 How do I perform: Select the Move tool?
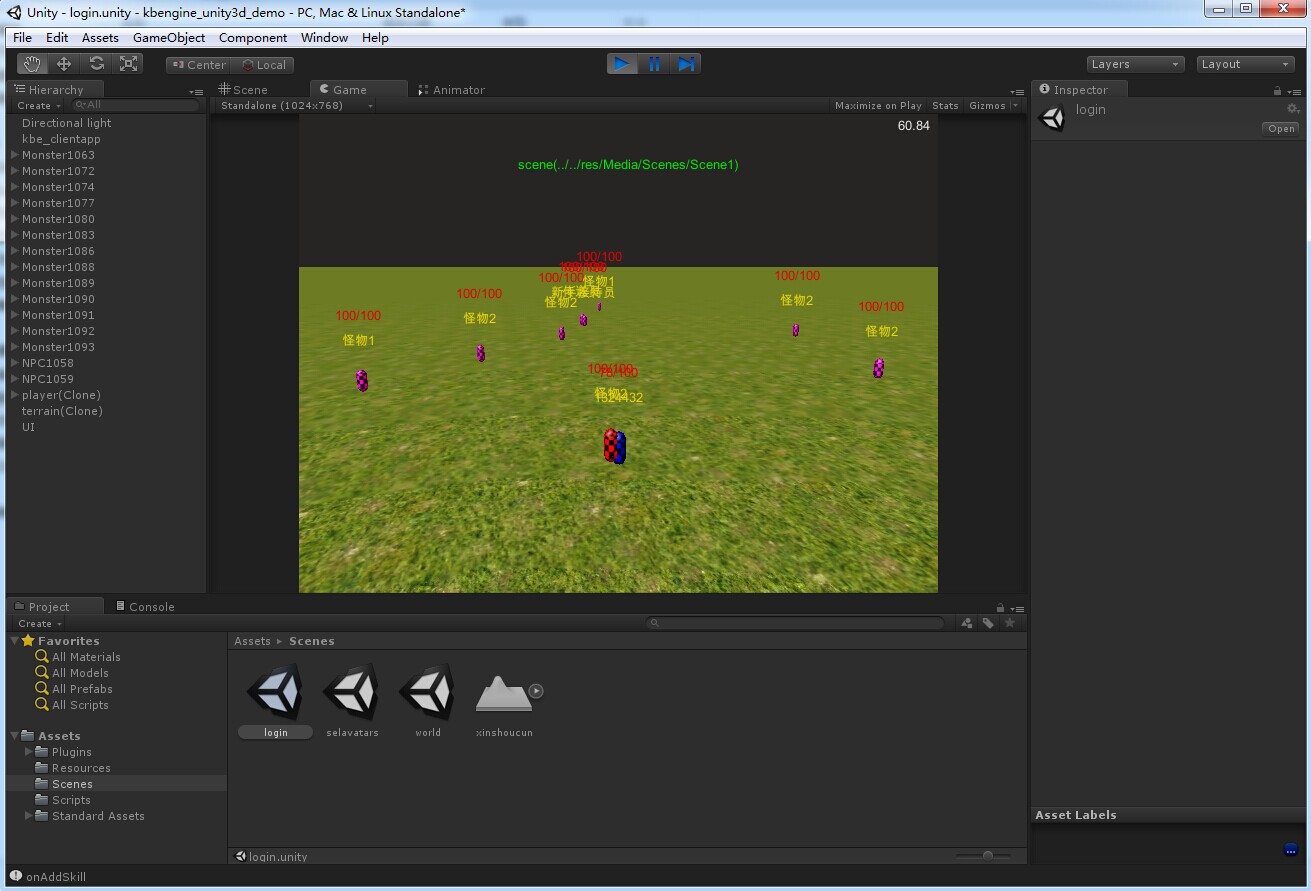(63, 63)
